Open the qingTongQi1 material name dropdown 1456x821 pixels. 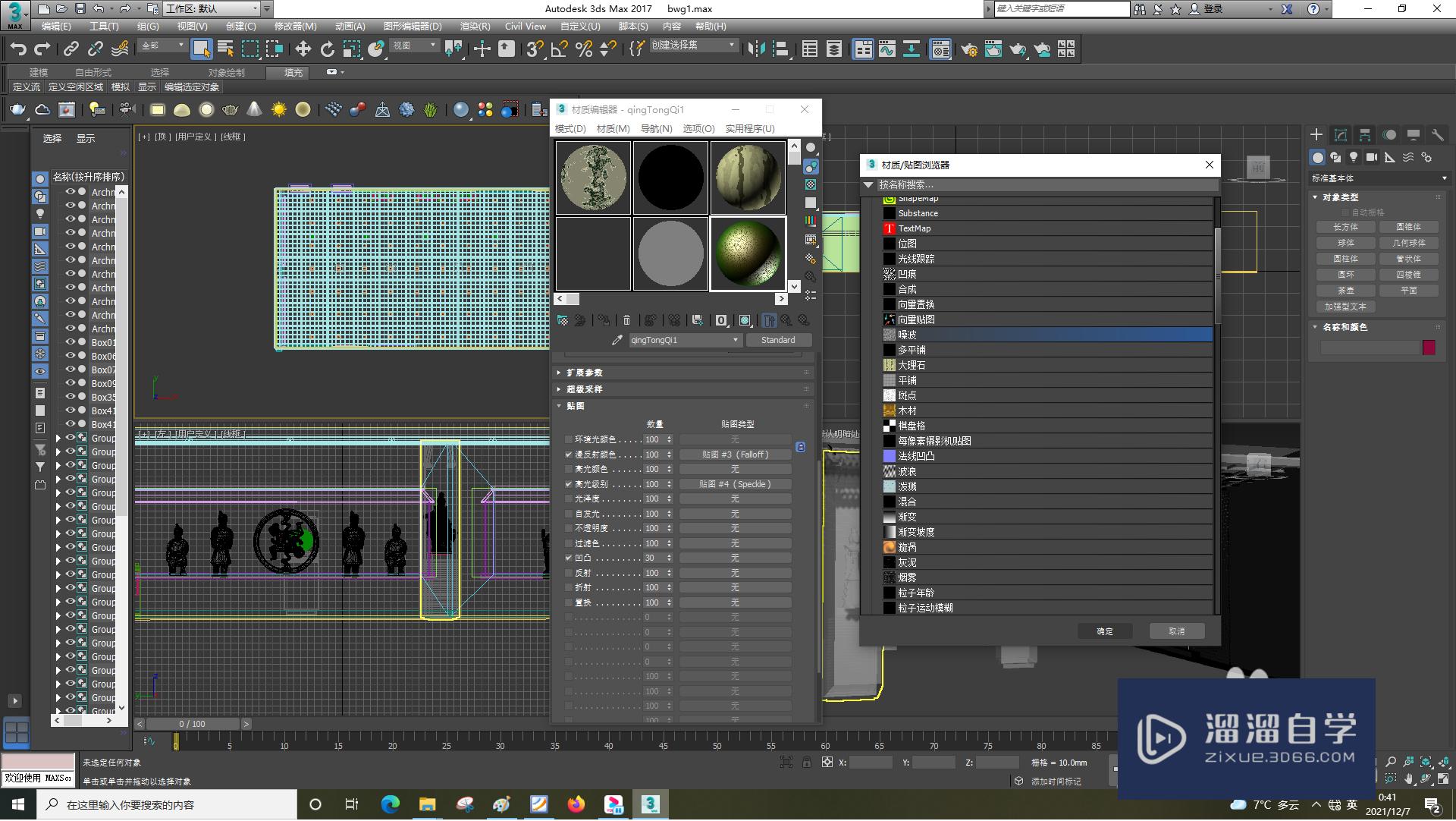click(x=736, y=340)
